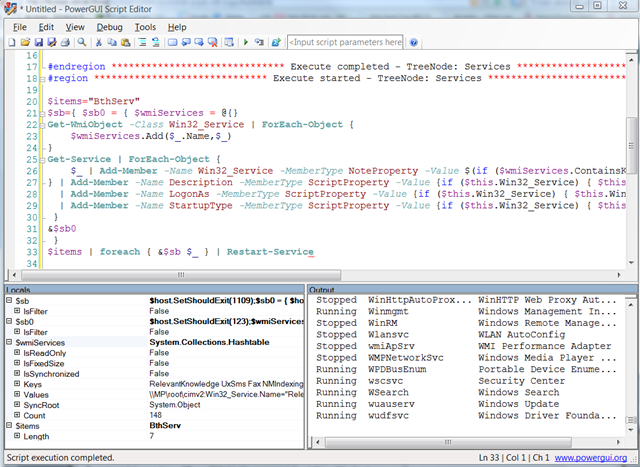Open the Edit menu
Viewport: 640px width, 467px height.
tap(46, 27)
